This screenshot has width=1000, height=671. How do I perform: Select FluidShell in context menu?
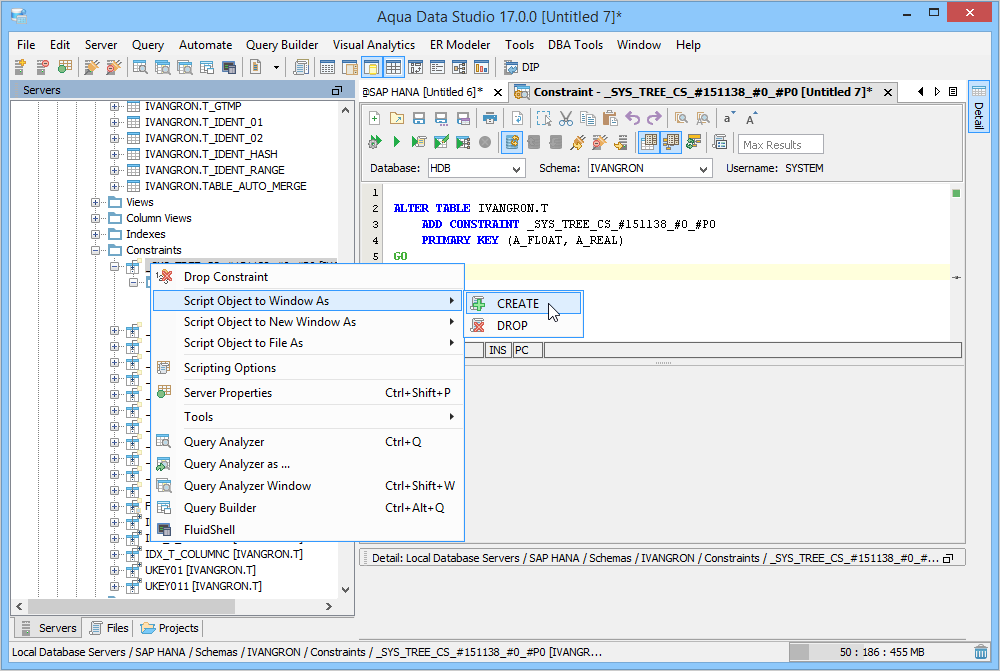pos(307,529)
